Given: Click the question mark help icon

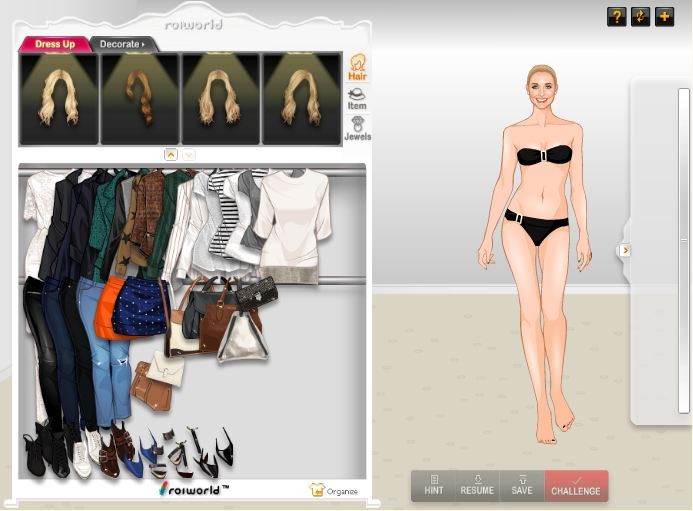Looking at the screenshot, I should point(616,17).
